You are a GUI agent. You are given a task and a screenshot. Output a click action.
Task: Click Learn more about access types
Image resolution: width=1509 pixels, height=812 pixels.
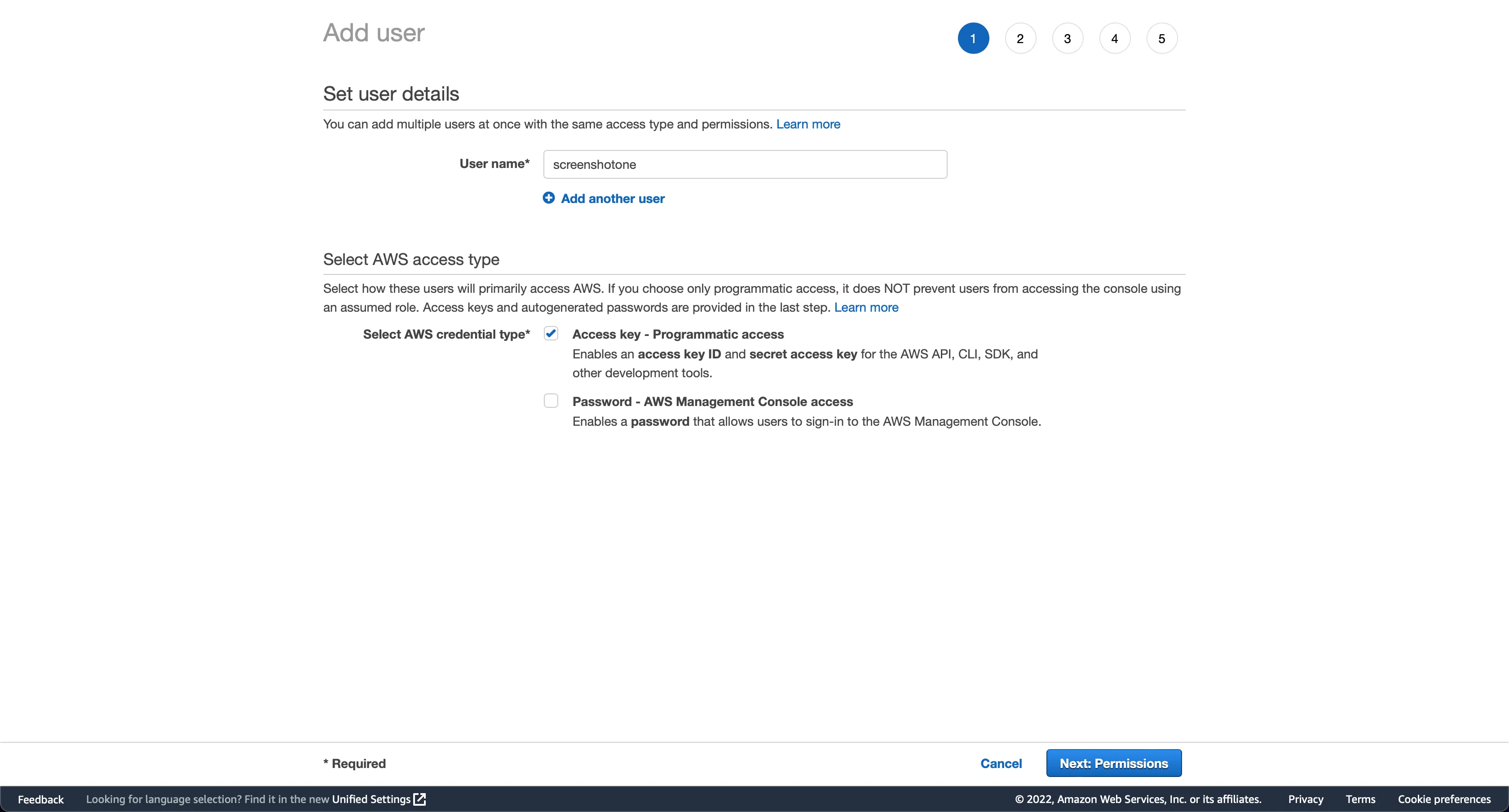coord(866,307)
